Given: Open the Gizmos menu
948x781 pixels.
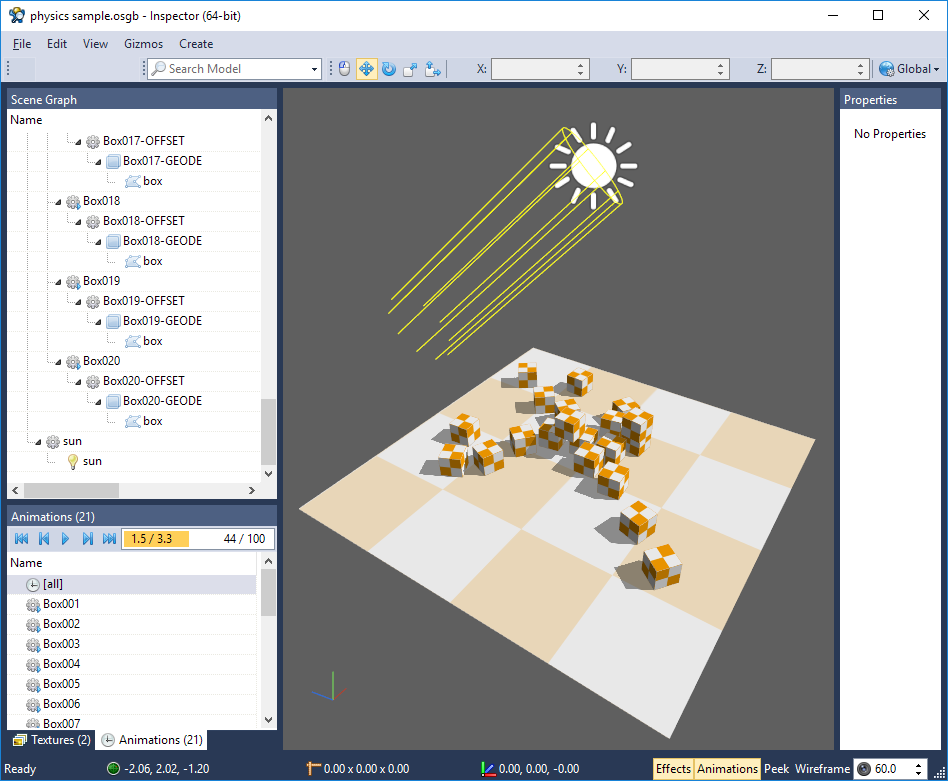Looking at the screenshot, I should 143,44.
